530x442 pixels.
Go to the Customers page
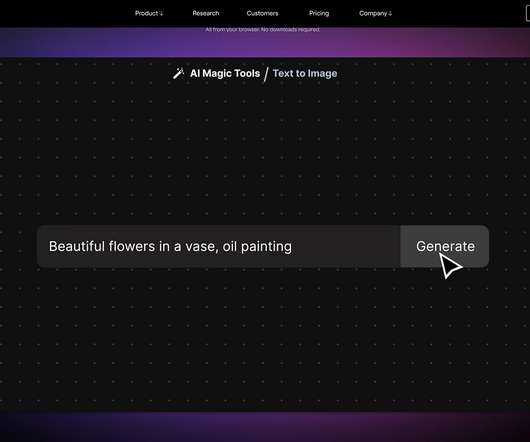[x=262, y=13]
